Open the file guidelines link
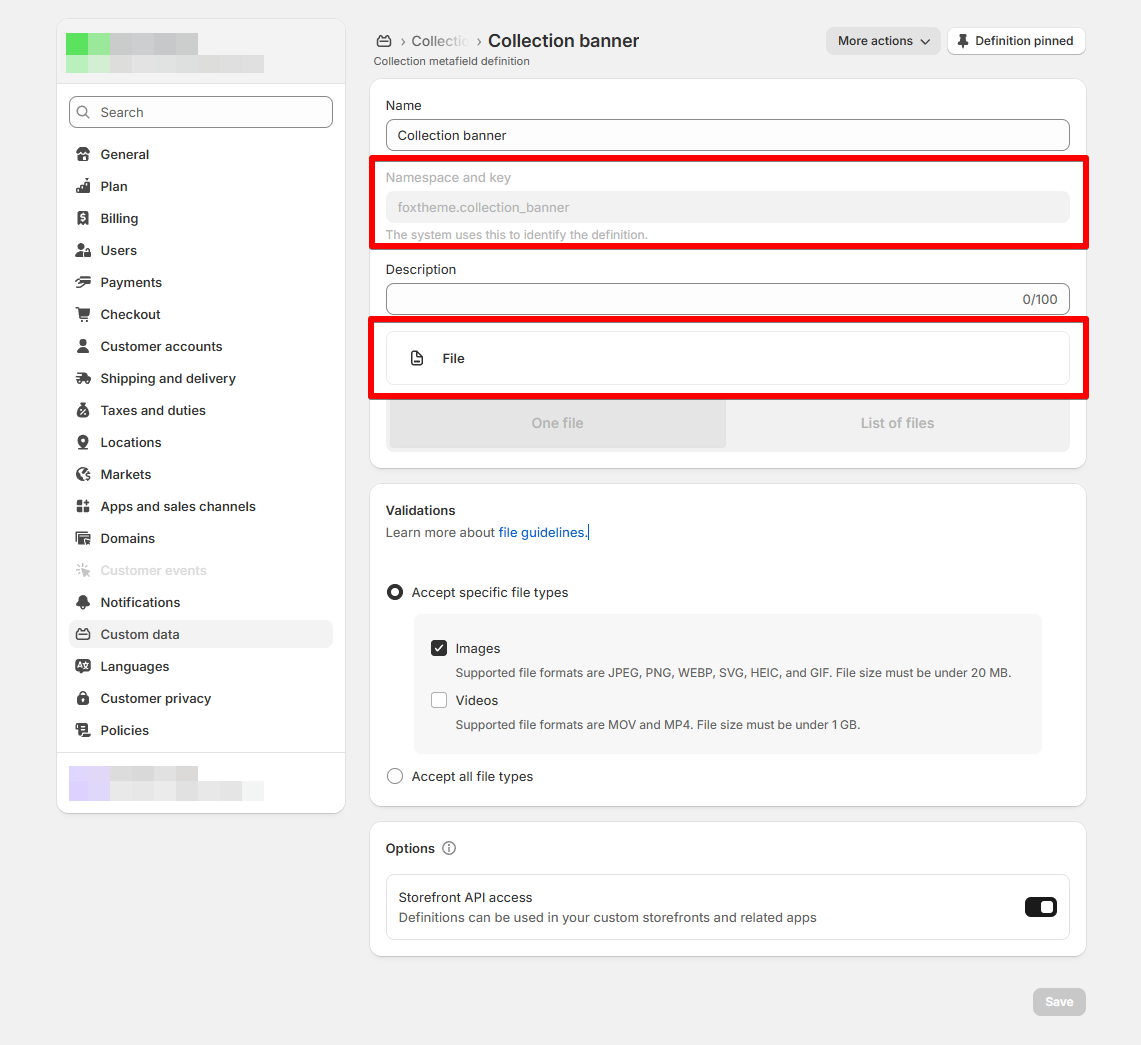The image size is (1141, 1045). 542,532
